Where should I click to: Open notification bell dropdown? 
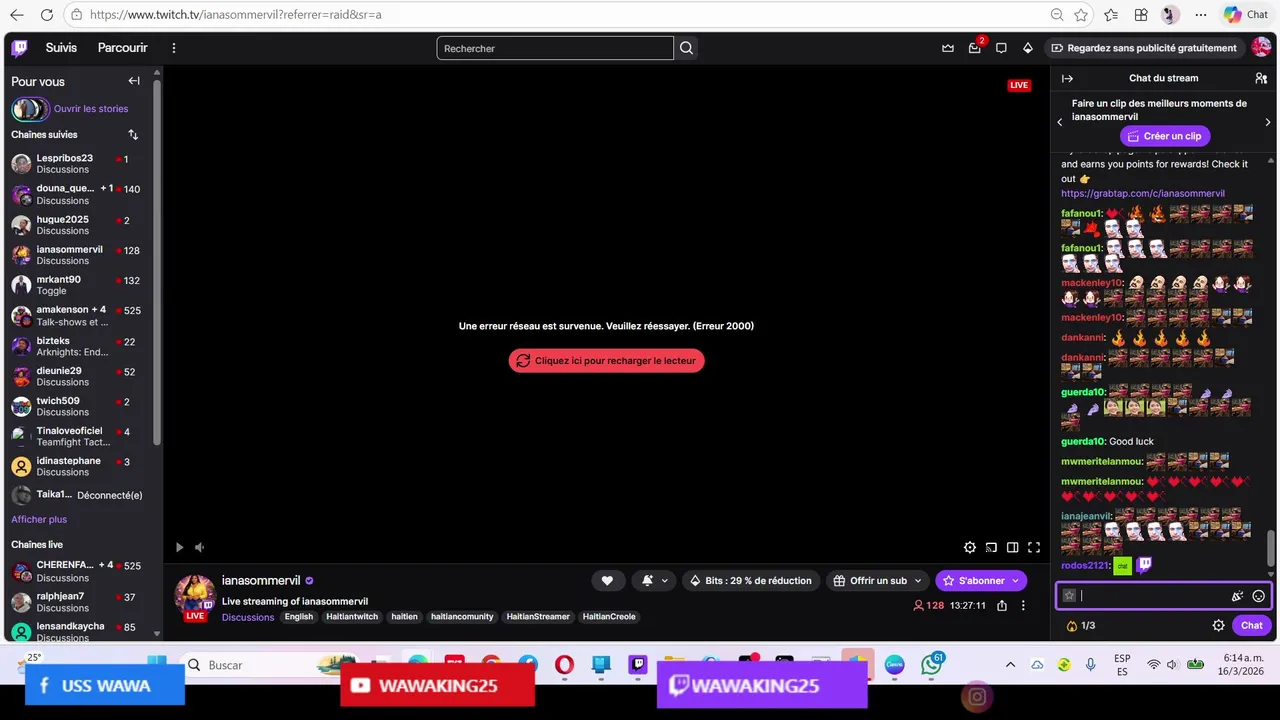pos(654,580)
